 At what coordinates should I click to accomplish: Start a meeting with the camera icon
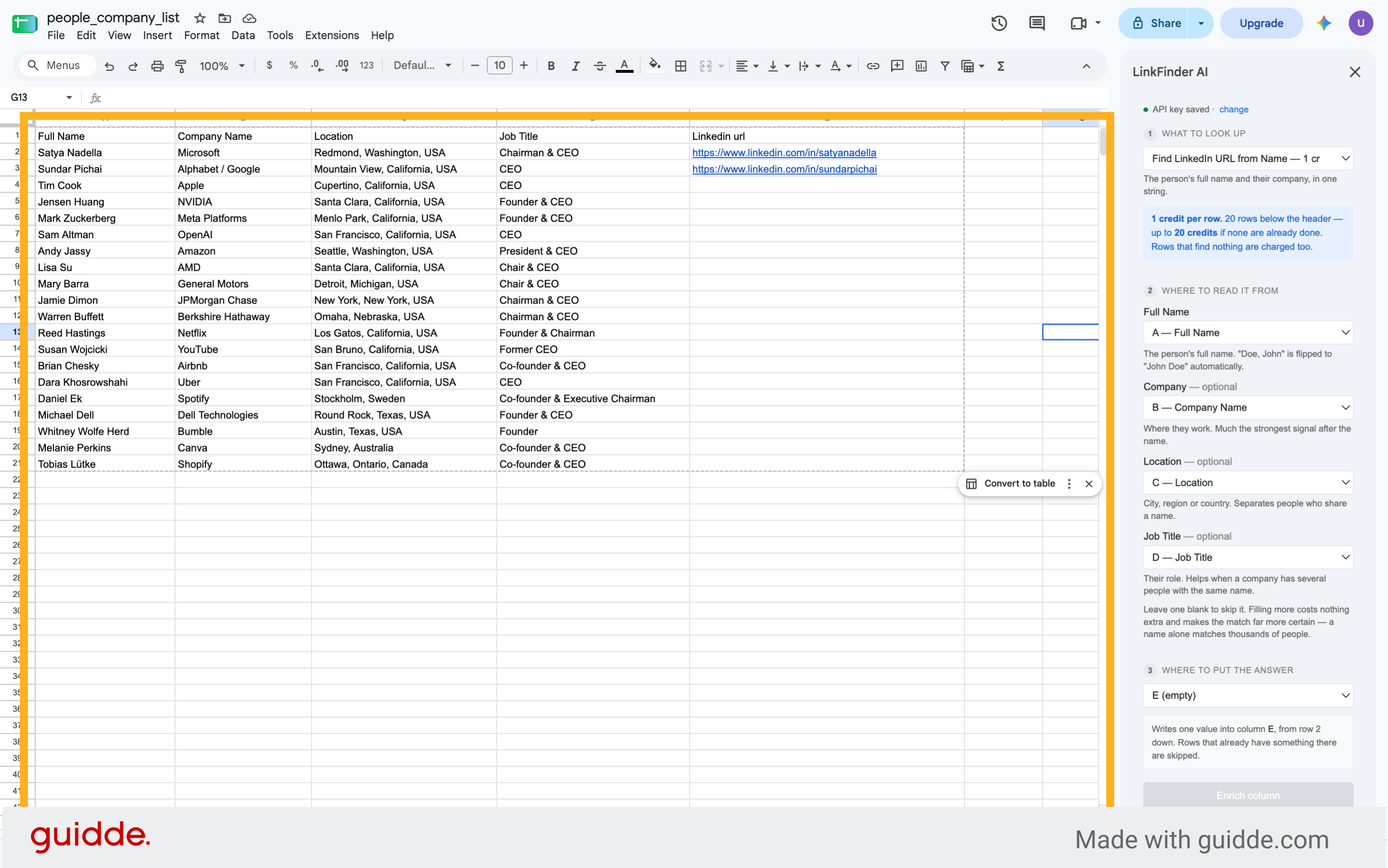click(x=1079, y=23)
